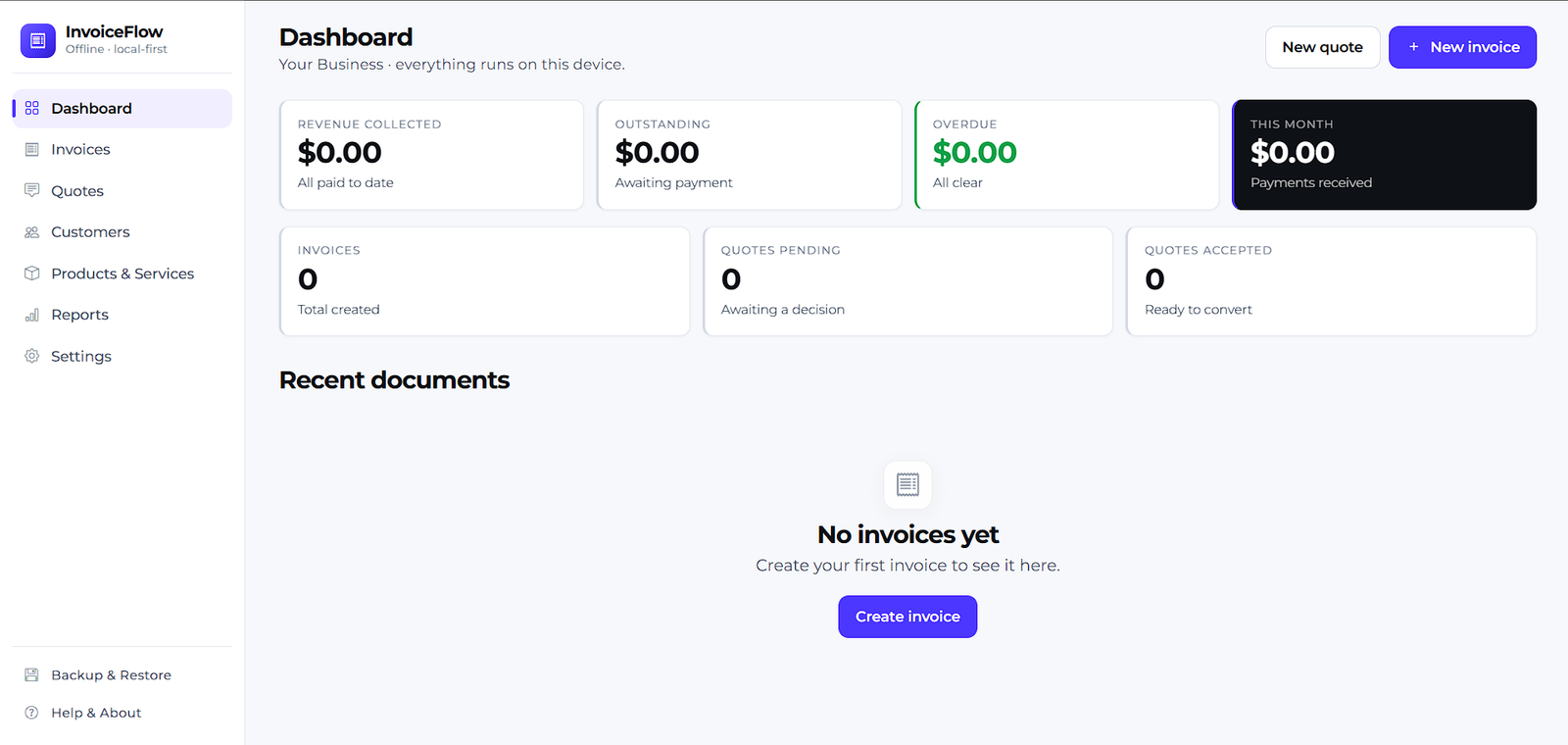
Task: Open the Quotes Pending stat card
Action: [907, 281]
